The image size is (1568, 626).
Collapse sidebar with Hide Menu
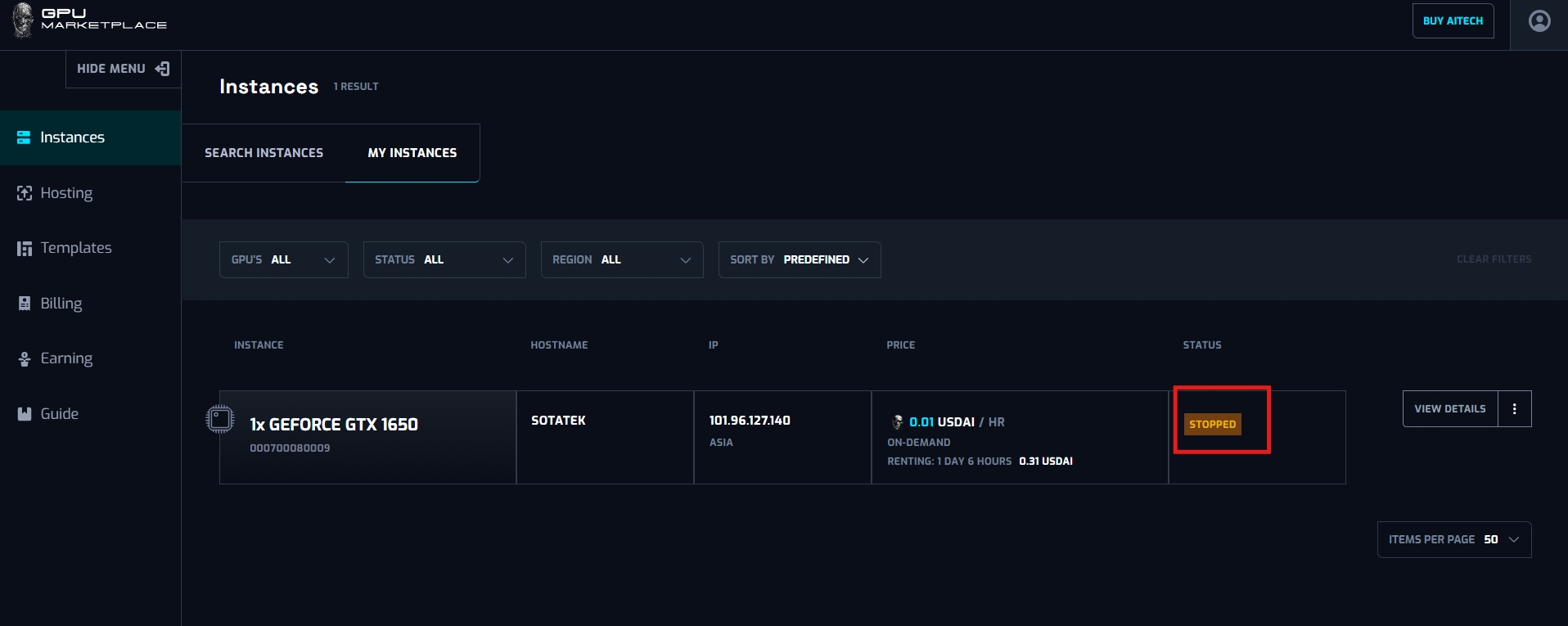click(x=123, y=69)
